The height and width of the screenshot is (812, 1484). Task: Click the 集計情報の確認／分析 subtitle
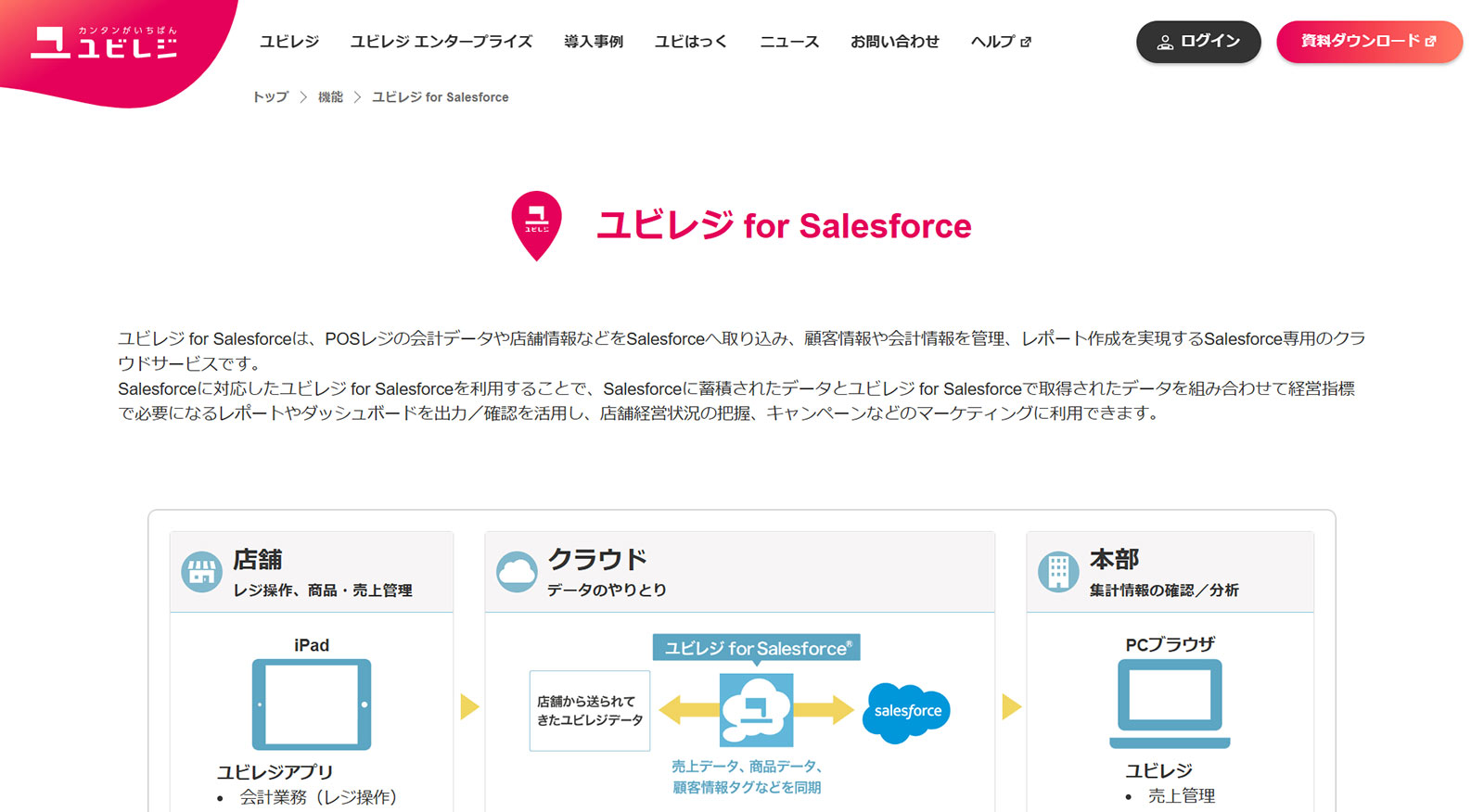tap(1164, 590)
